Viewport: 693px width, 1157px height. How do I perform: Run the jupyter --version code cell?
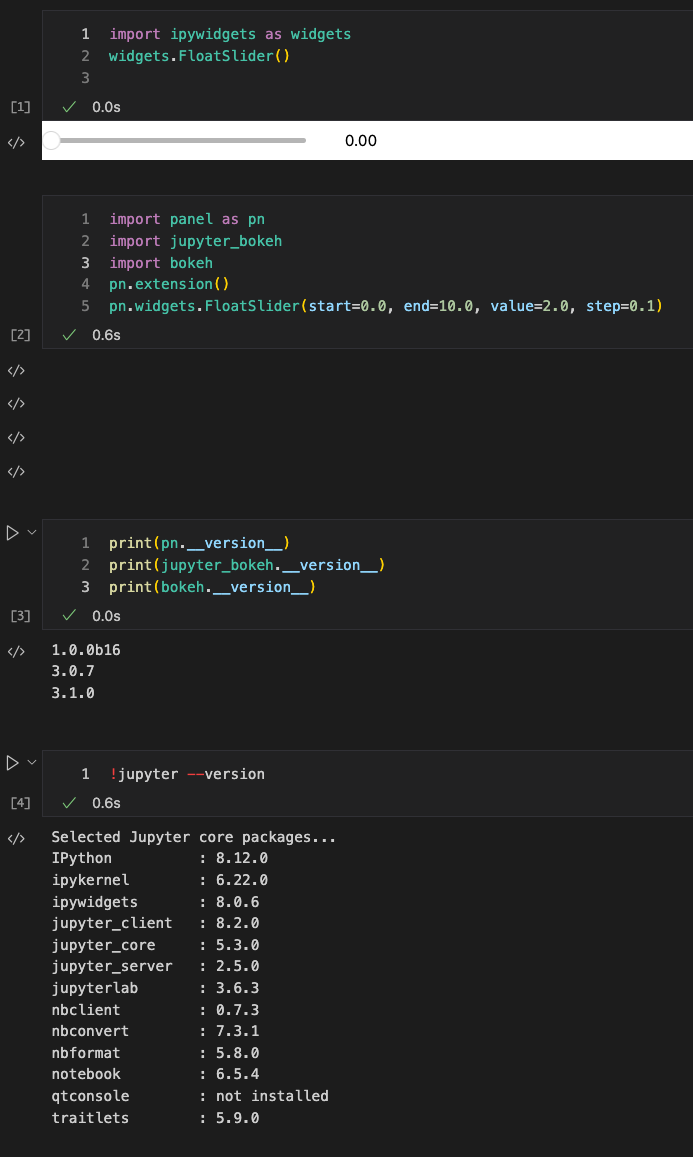(x=13, y=762)
